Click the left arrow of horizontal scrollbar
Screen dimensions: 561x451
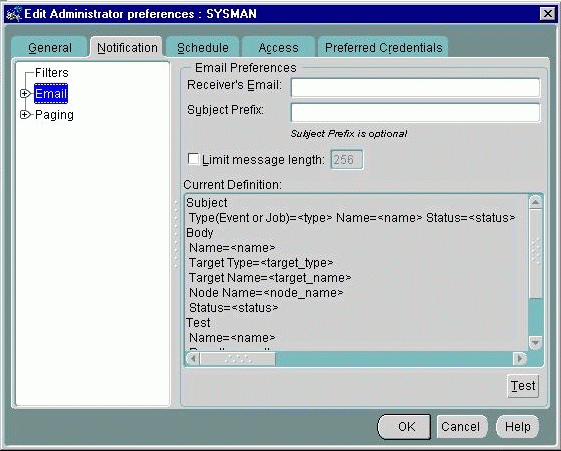click(193, 358)
